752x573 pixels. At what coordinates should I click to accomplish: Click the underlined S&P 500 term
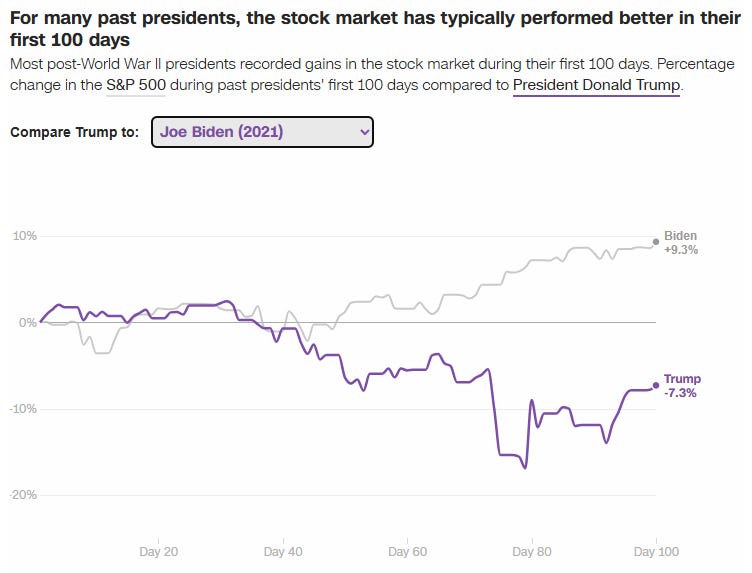tap(135, 85)
